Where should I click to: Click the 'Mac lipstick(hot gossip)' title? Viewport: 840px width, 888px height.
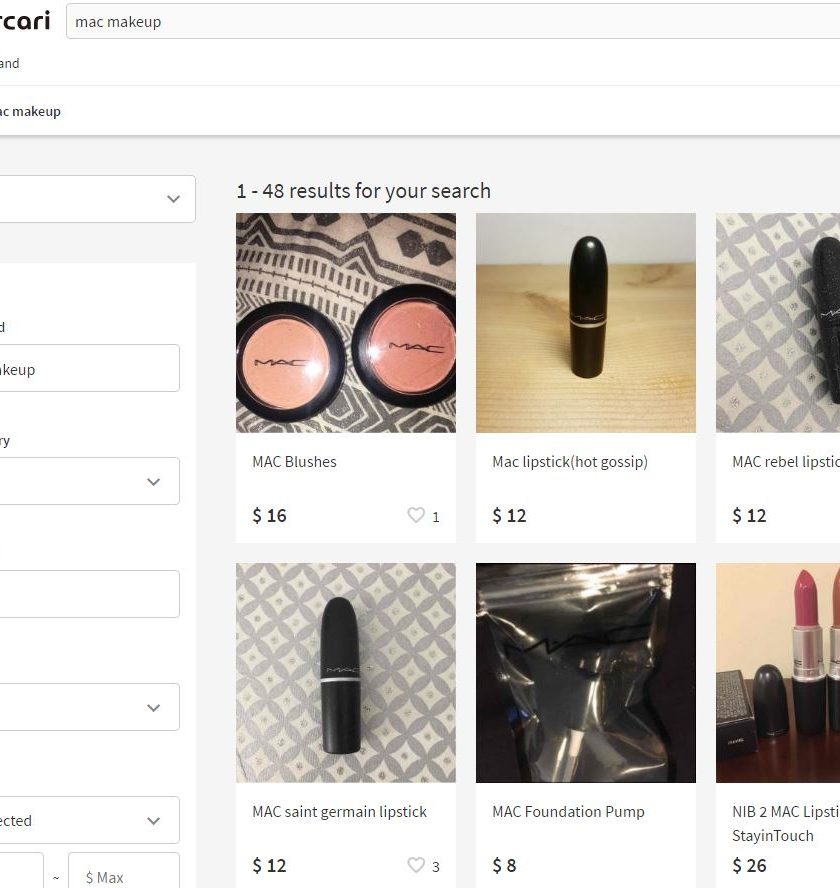tap(570, 462)
